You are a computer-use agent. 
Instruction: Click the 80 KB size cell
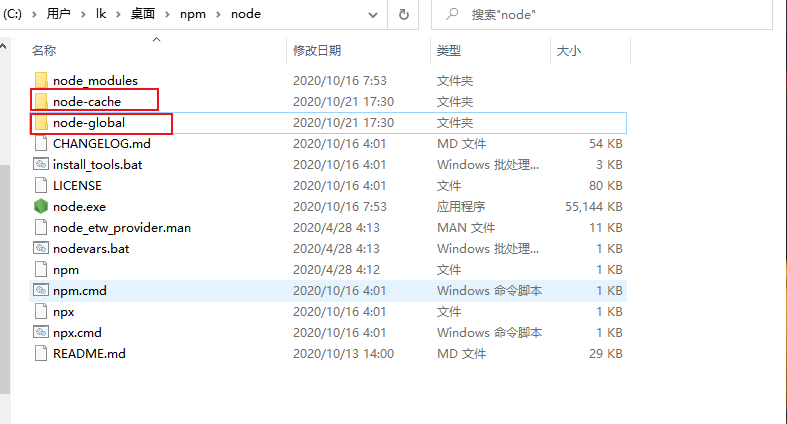click(606, 186)
